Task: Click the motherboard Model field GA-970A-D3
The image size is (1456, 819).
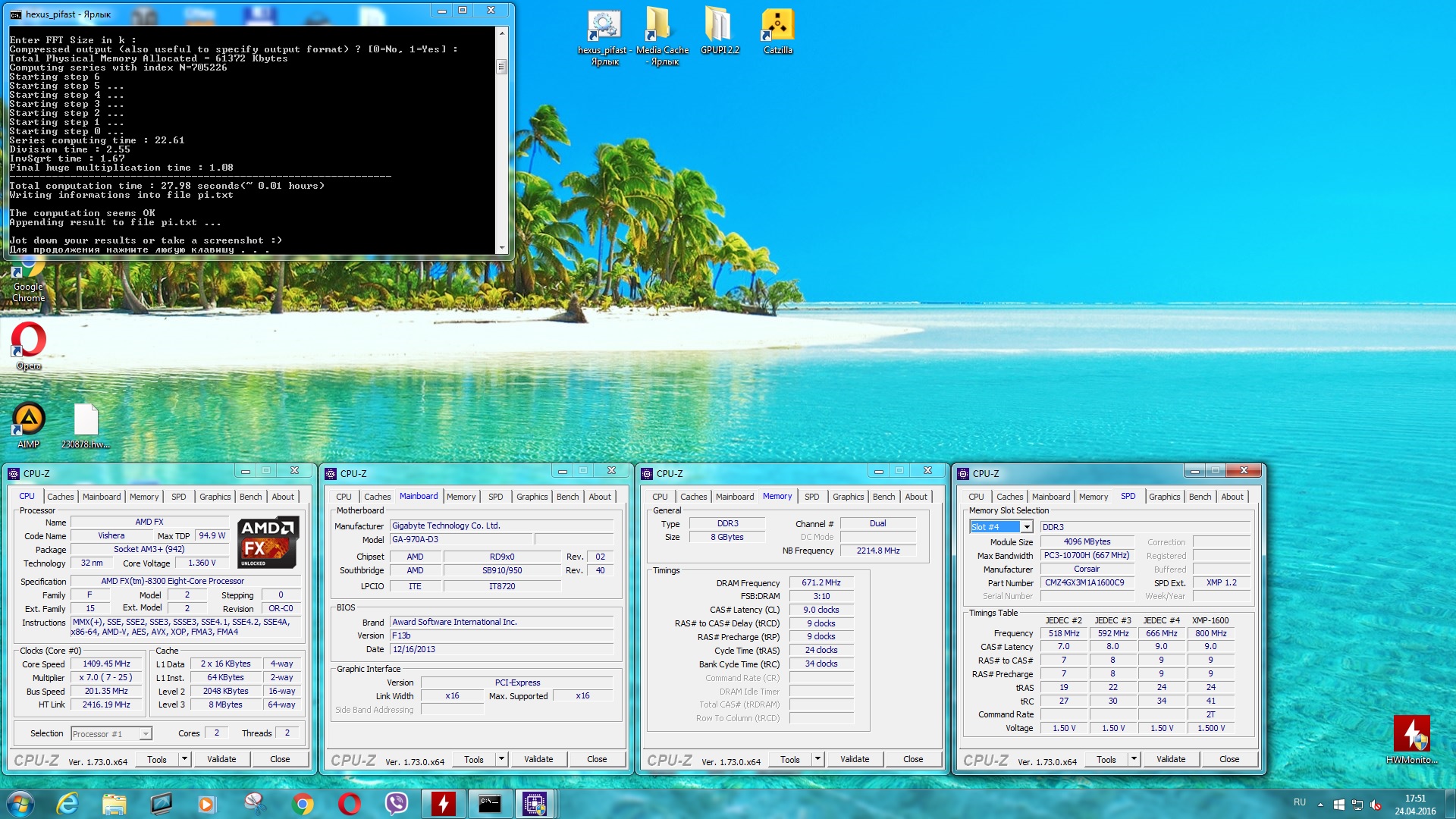Action: [x=461, y=540]
